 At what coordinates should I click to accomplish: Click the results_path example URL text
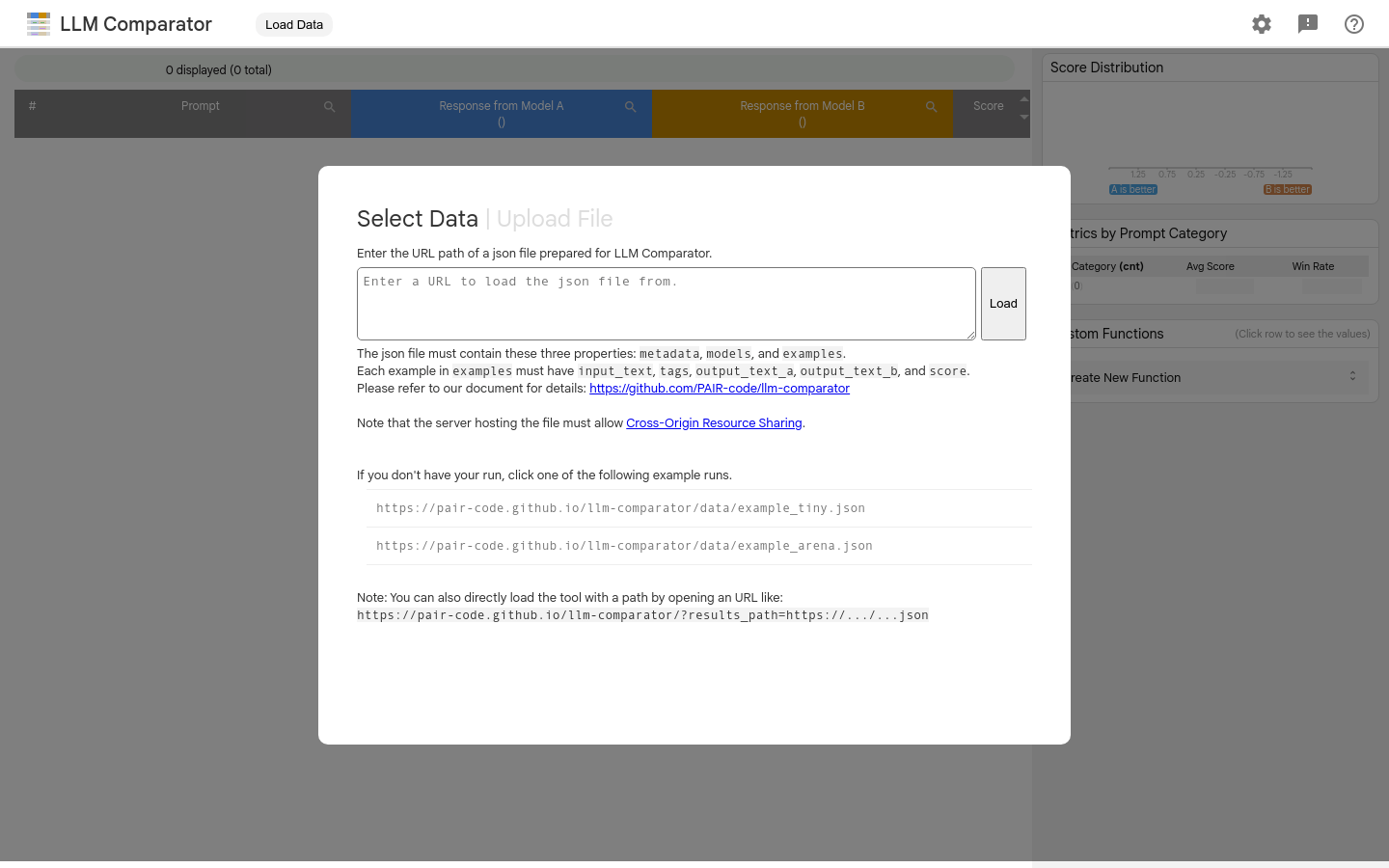(x=642, y=615)
